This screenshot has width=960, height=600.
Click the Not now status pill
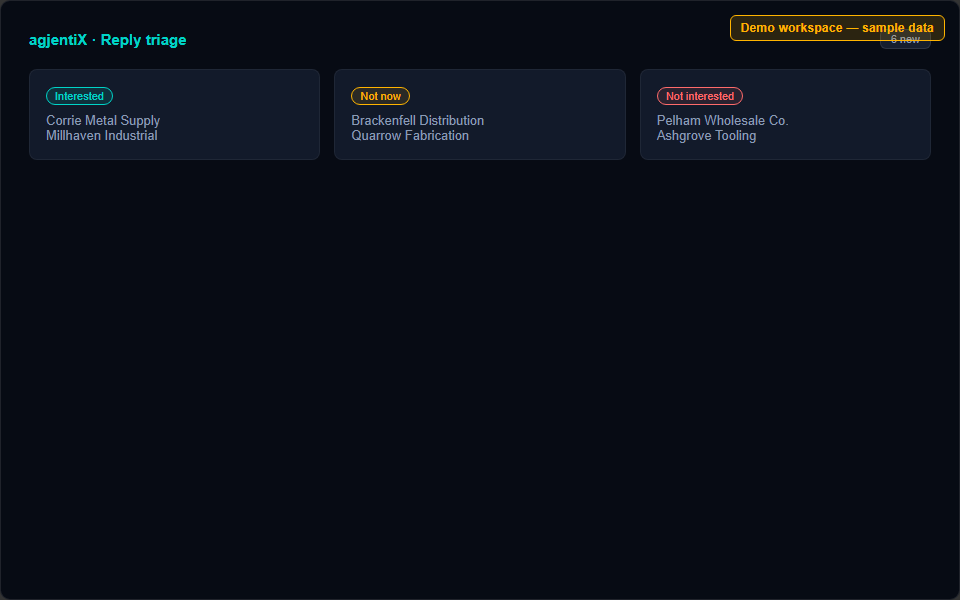coord(380,96)
